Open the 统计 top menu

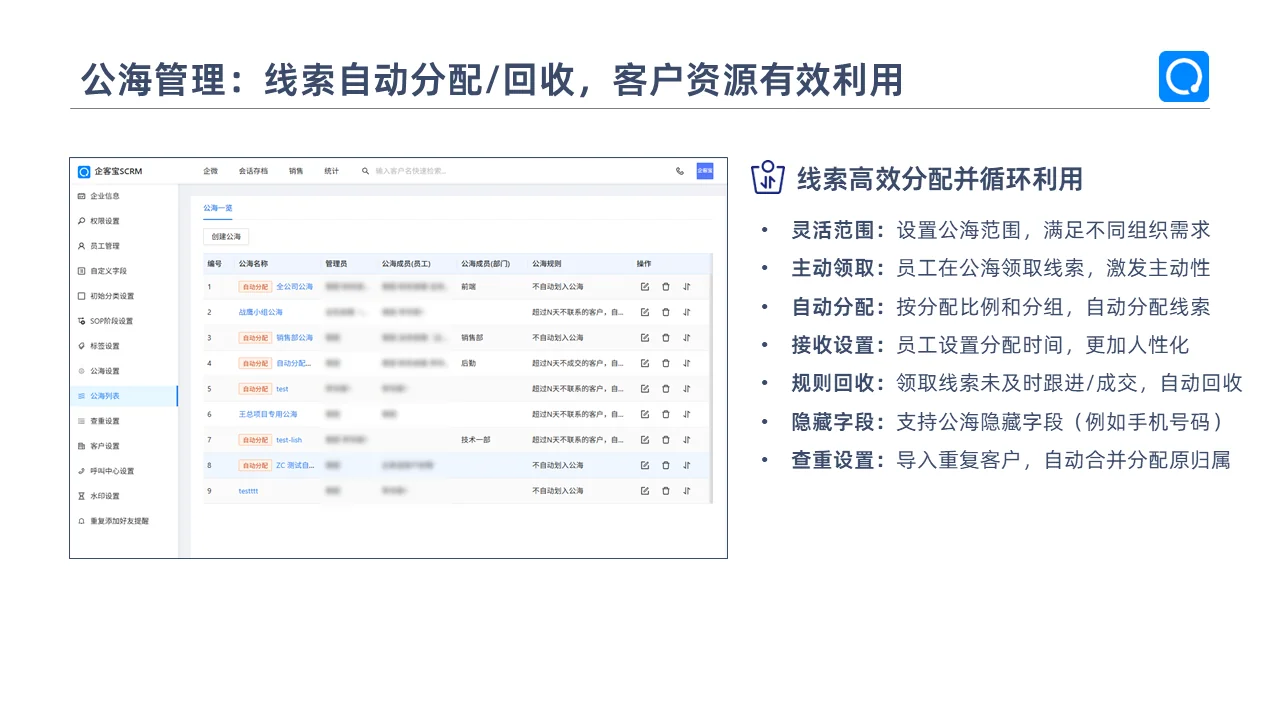click(331, 171)
